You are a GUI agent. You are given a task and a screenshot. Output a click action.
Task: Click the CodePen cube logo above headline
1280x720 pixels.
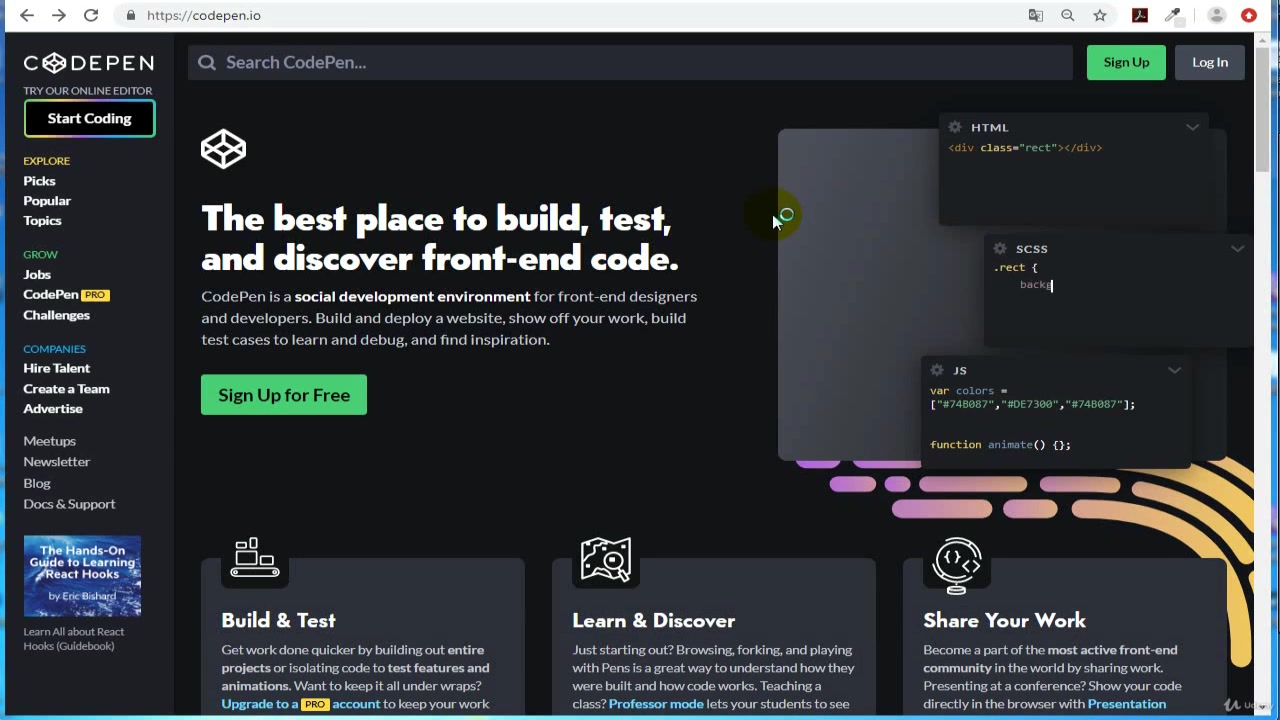223,149
